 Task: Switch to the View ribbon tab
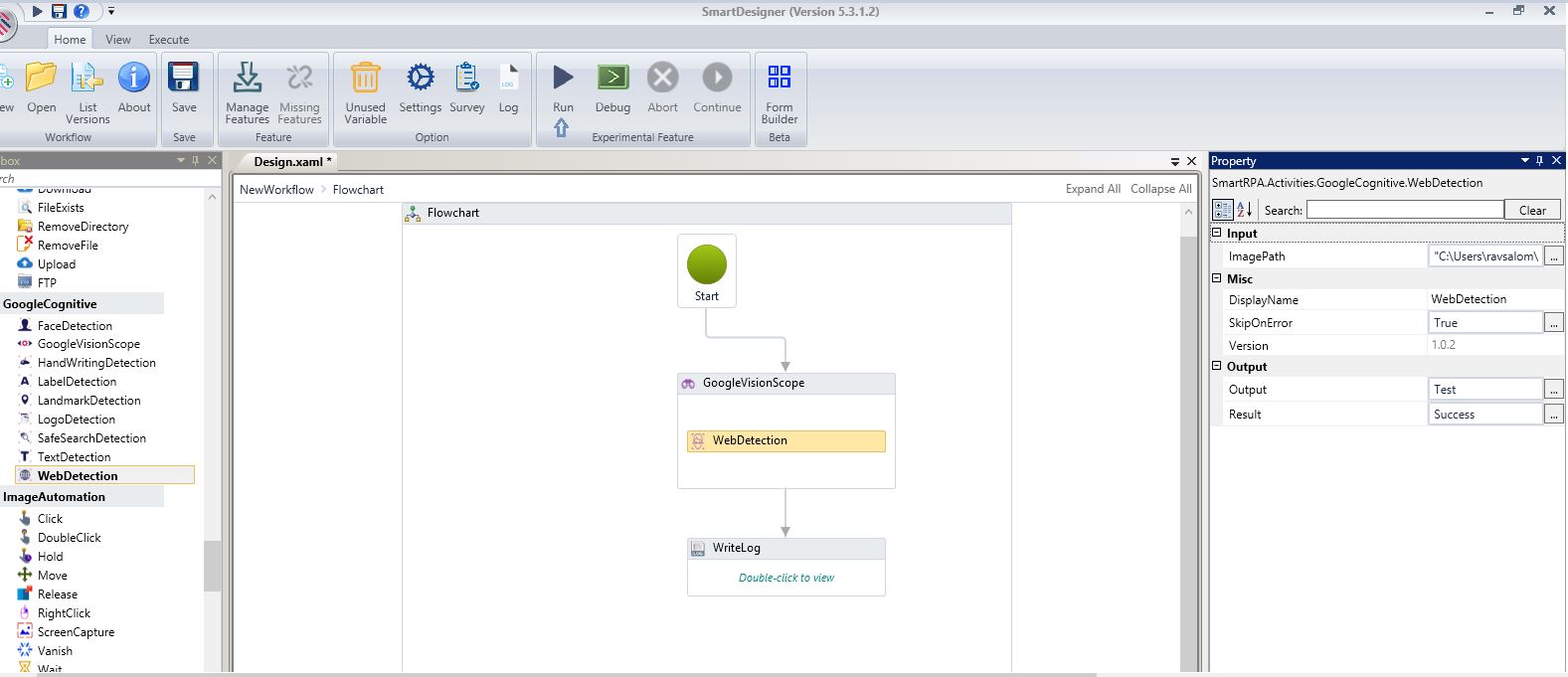pyautogui.click(x=118, y=40)
